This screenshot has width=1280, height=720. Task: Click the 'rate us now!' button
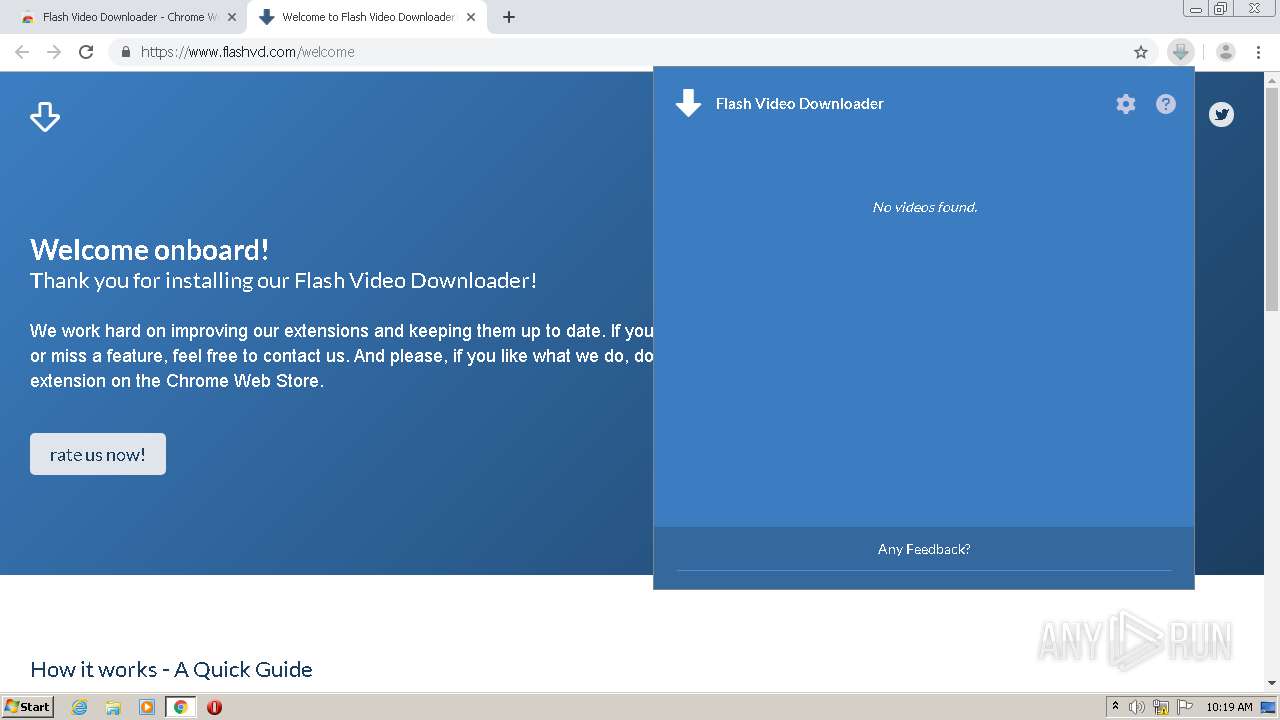tap(98, 454)
